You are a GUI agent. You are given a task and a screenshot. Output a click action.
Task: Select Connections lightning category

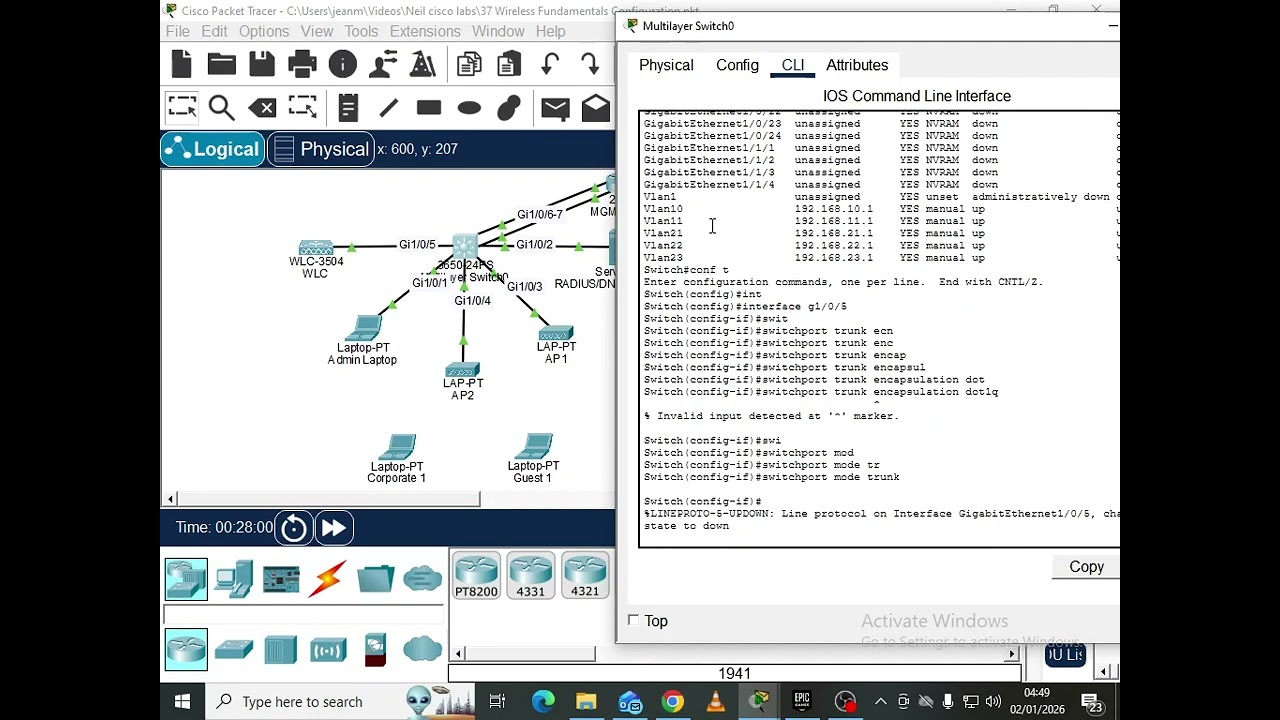click(x=328, y=579)
